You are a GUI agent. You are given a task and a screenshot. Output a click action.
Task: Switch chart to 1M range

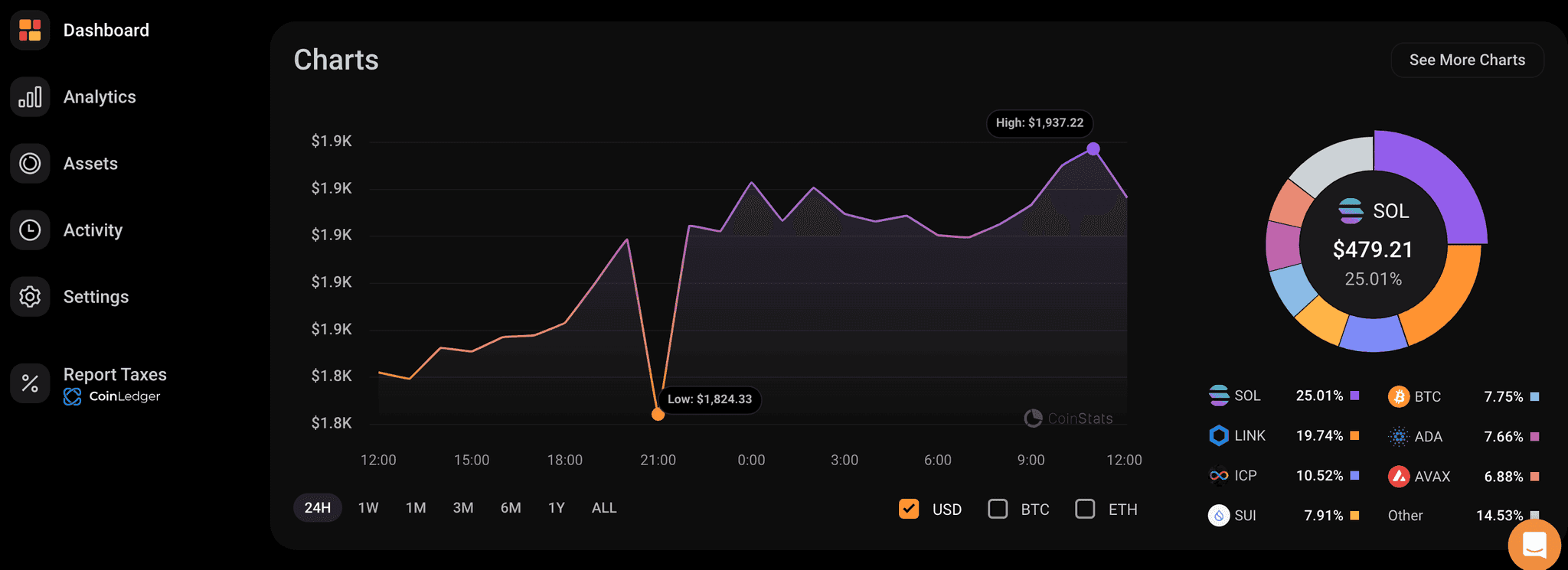(x=416, y=508)
